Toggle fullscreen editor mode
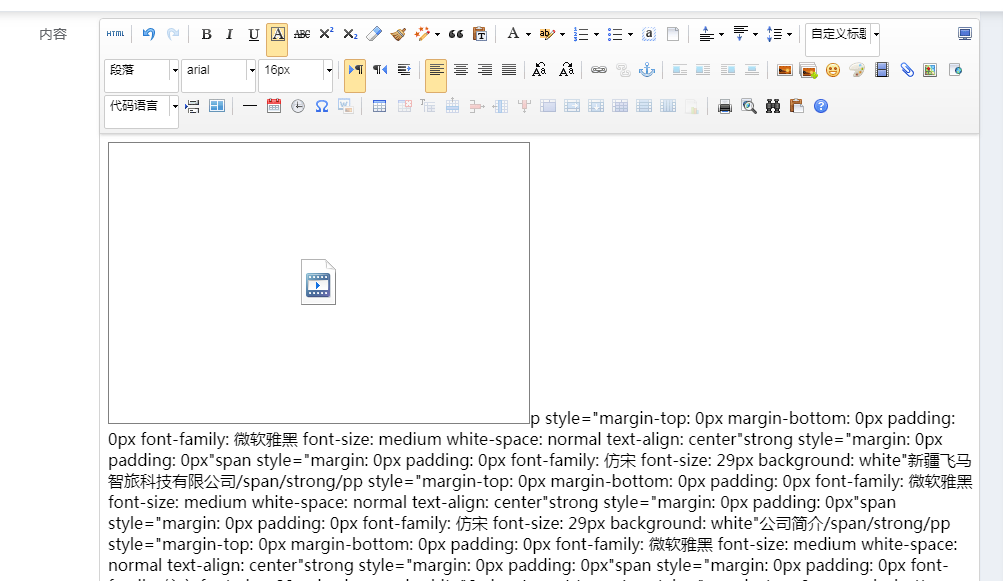The image size is (1003, 581). pyautogui.click(x=964, y=34)
